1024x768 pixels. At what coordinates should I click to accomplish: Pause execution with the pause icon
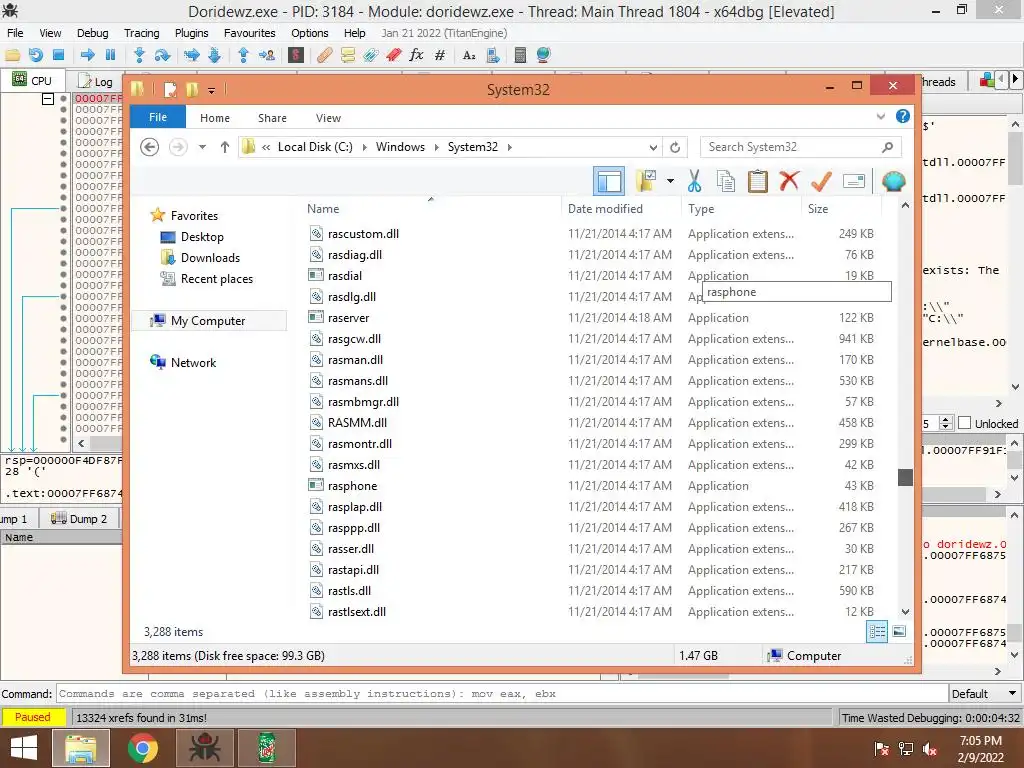(x=110, y=55)
